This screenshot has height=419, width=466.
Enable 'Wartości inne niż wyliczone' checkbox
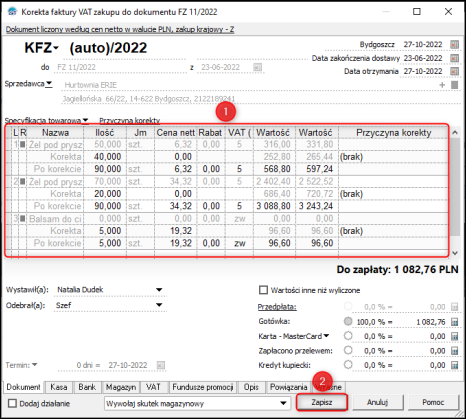[263, 290]
